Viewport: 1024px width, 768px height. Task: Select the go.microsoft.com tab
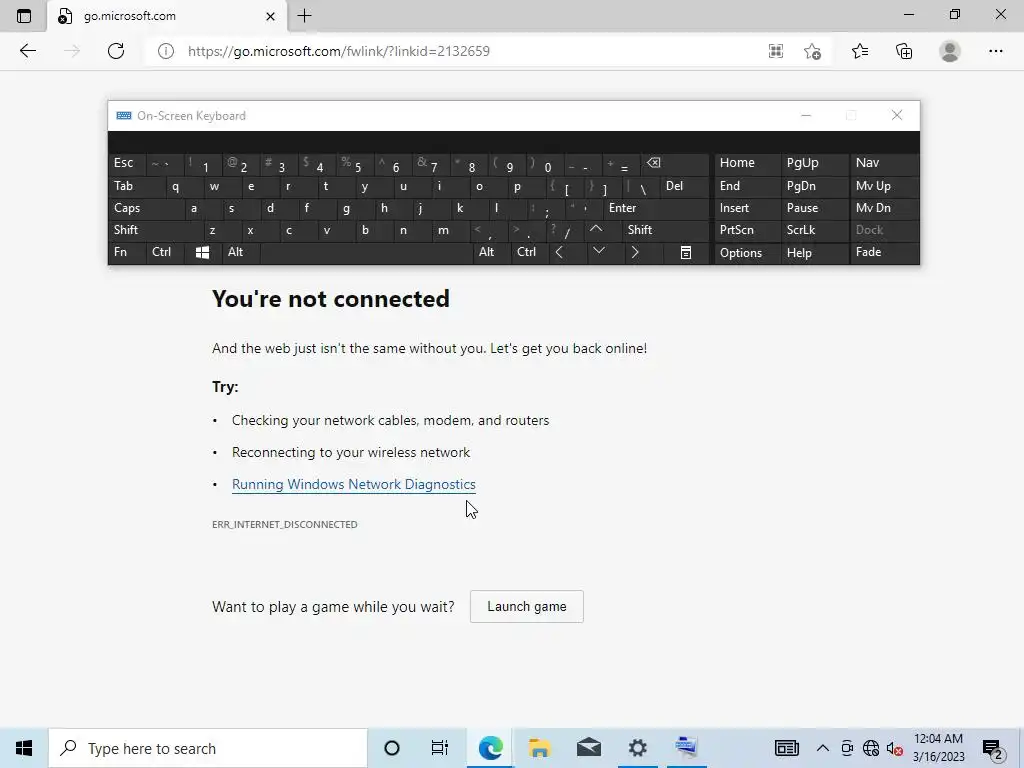167,16
